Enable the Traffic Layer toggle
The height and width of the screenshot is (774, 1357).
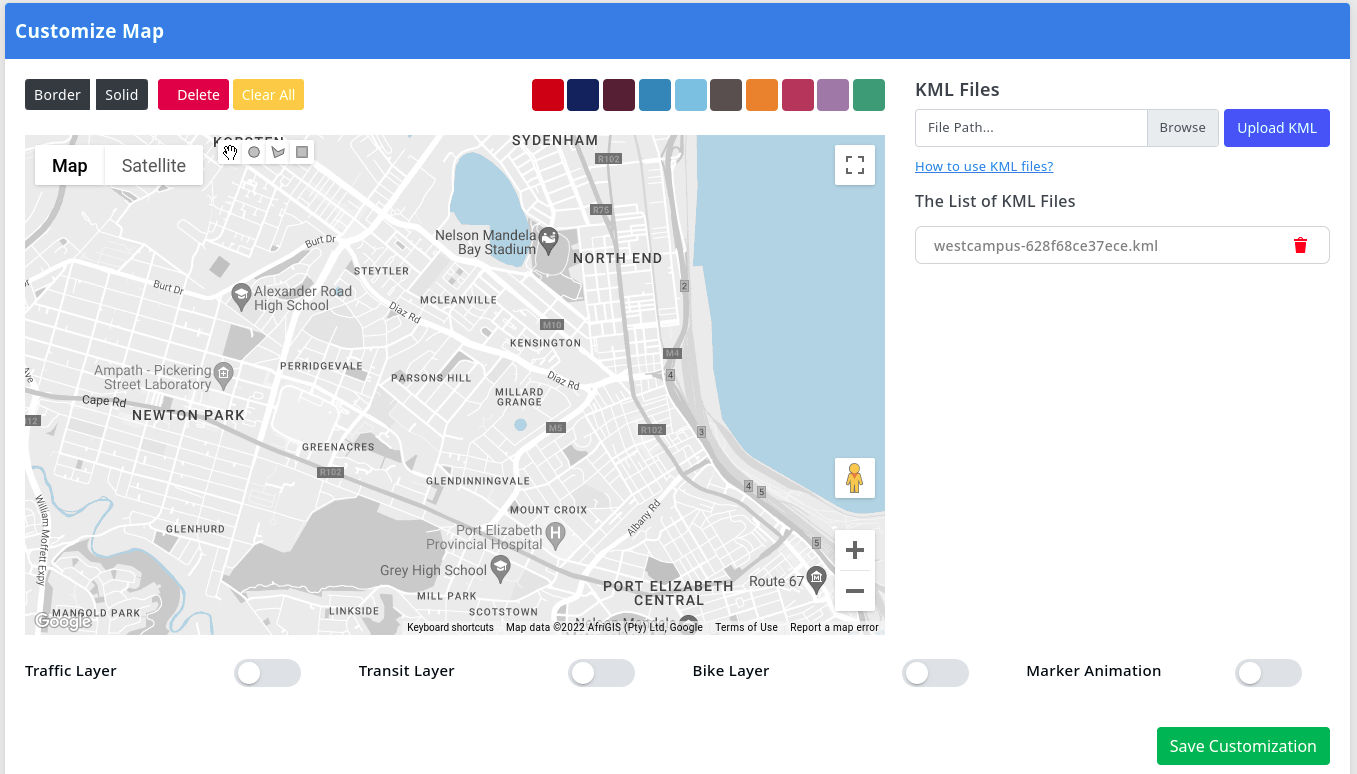267,673
